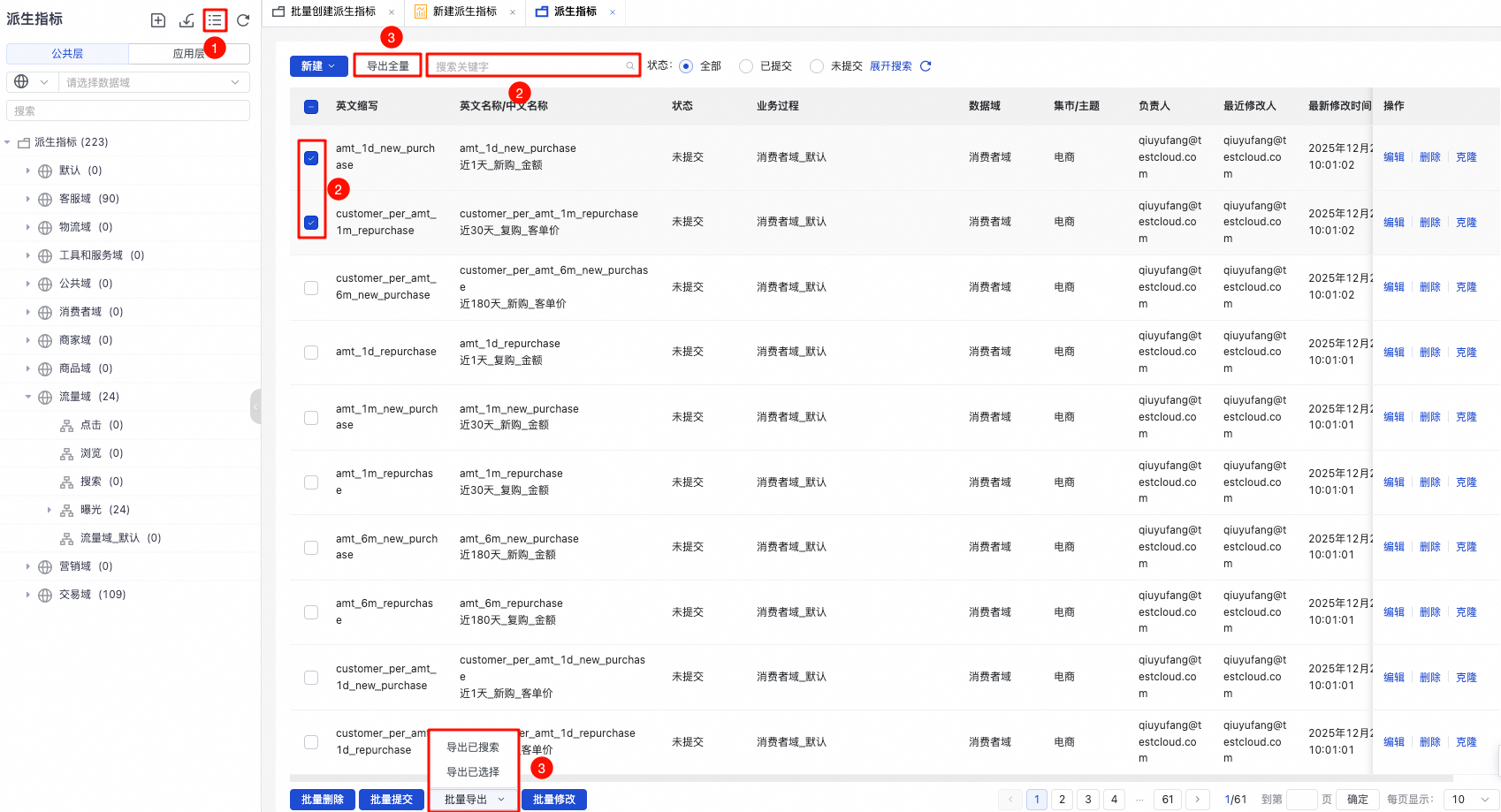1501x812 pixels.
Task: Close the 新建派生指标 tab
Action: click(513, 12)
